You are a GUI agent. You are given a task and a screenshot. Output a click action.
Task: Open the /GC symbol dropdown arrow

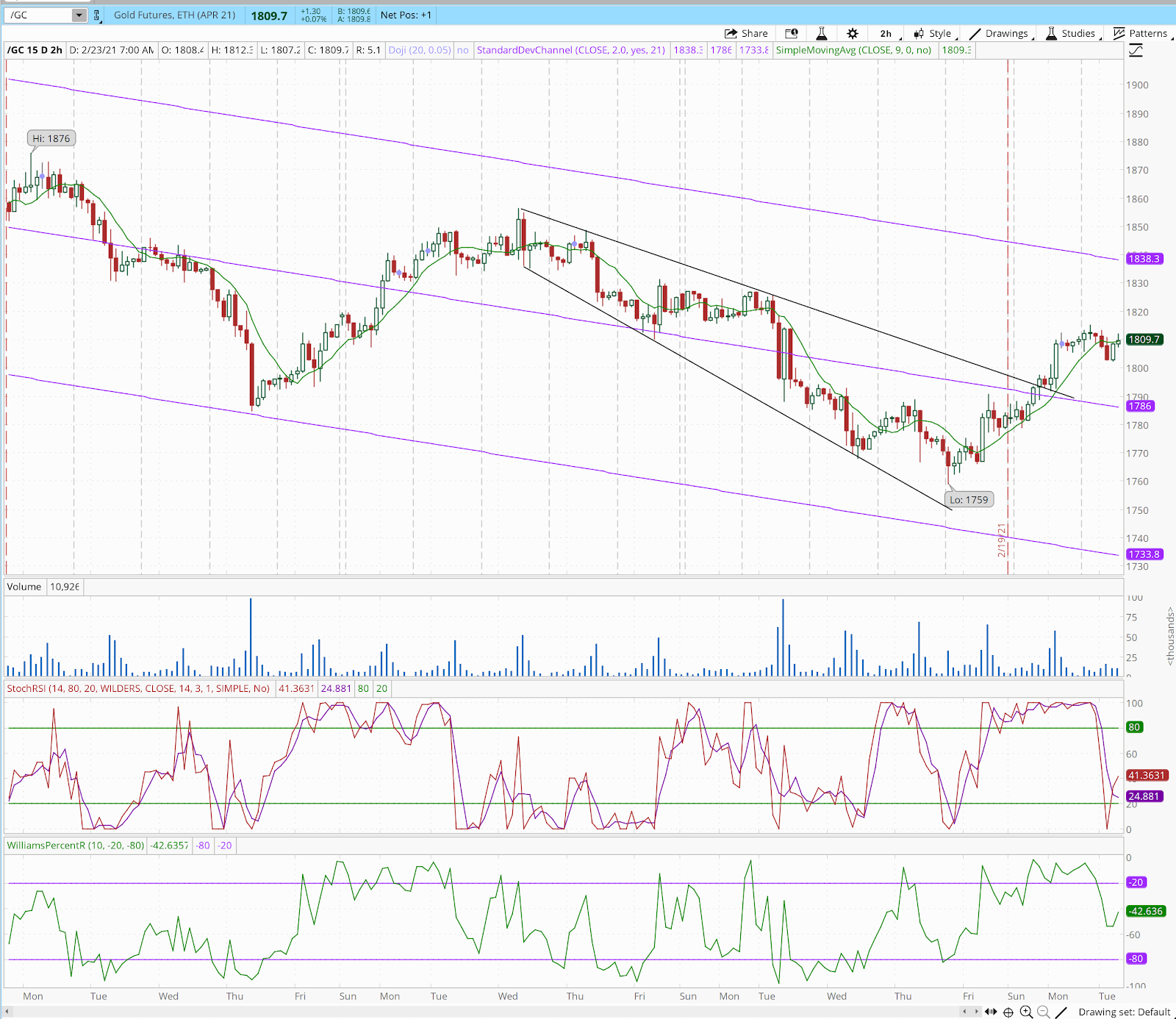(79, 15)
